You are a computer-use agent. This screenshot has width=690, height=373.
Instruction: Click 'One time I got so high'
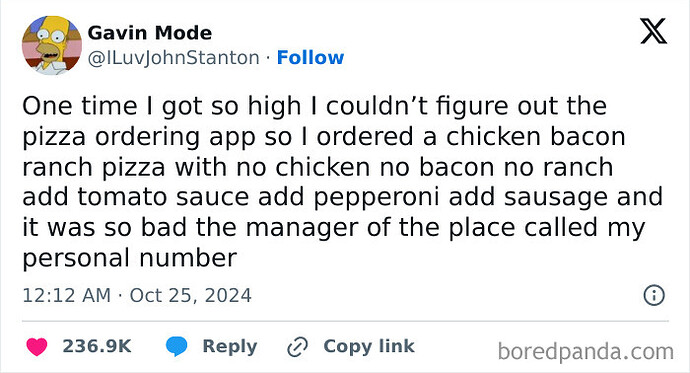coord(161,107)
